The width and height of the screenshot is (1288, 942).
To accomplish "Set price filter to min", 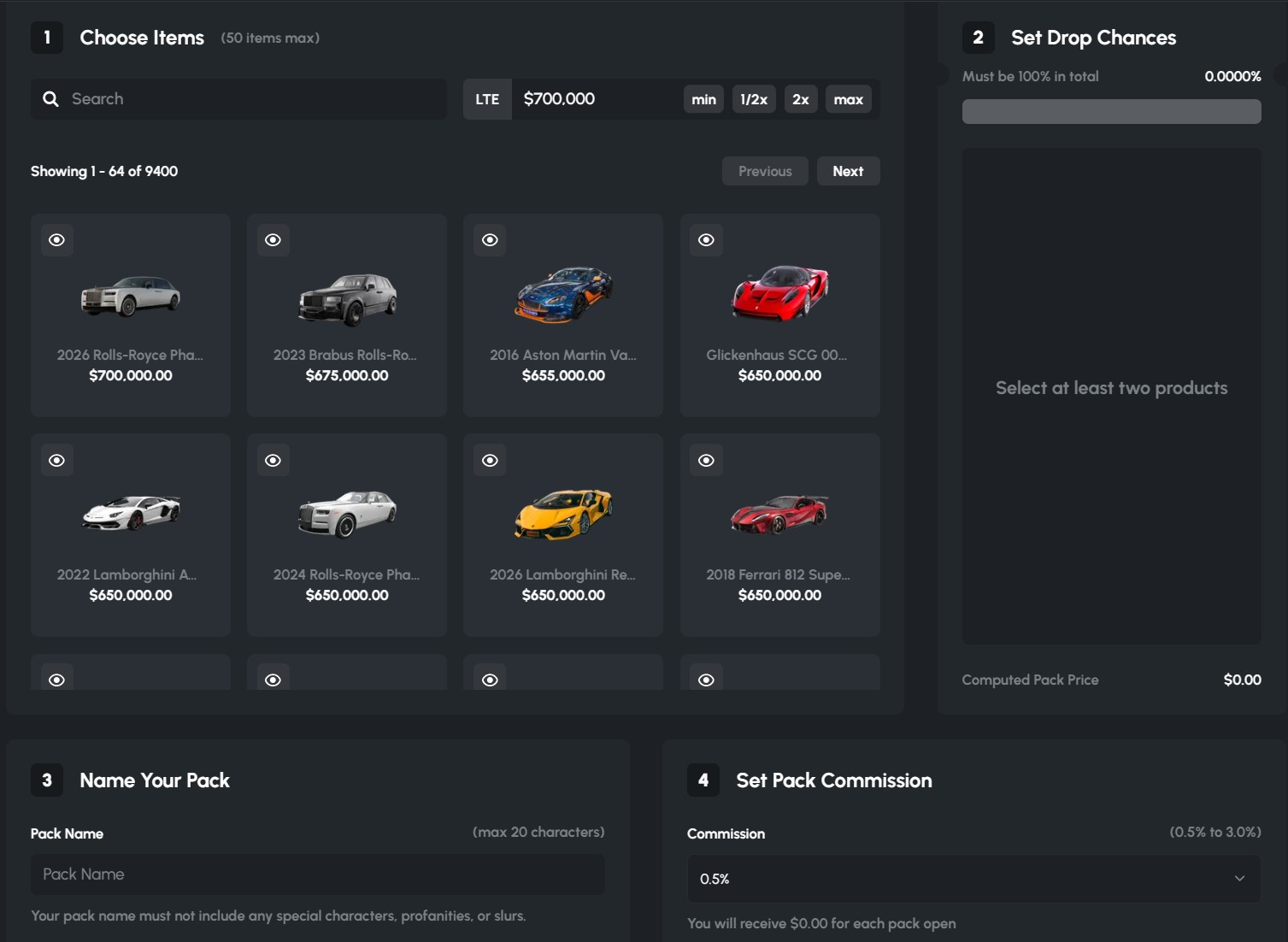I will pyautogui.click(x=703, y=99).
